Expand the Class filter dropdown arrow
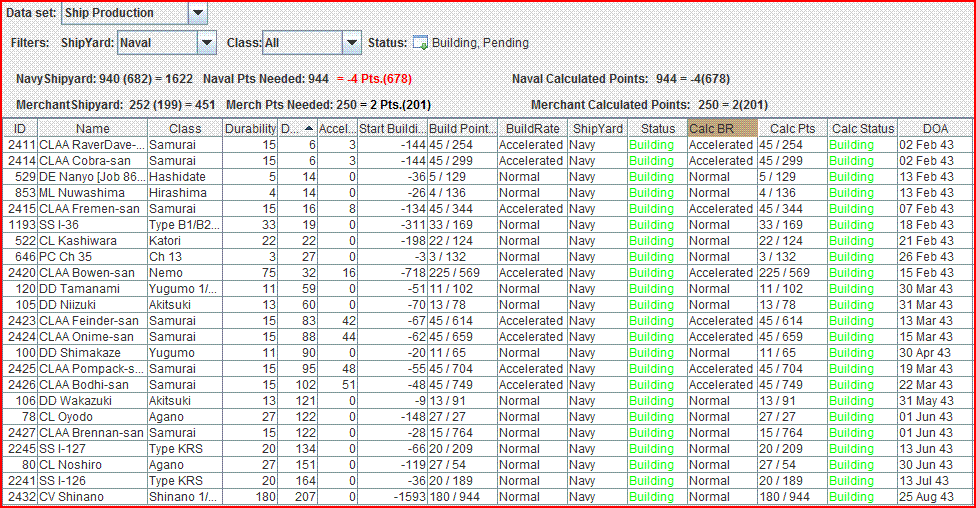The image size is (976, 508). click(352, 43)
